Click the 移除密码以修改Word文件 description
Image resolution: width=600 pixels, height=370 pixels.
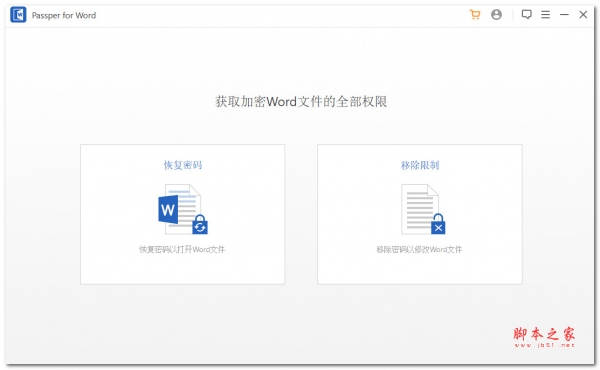[x=419, y=249]
